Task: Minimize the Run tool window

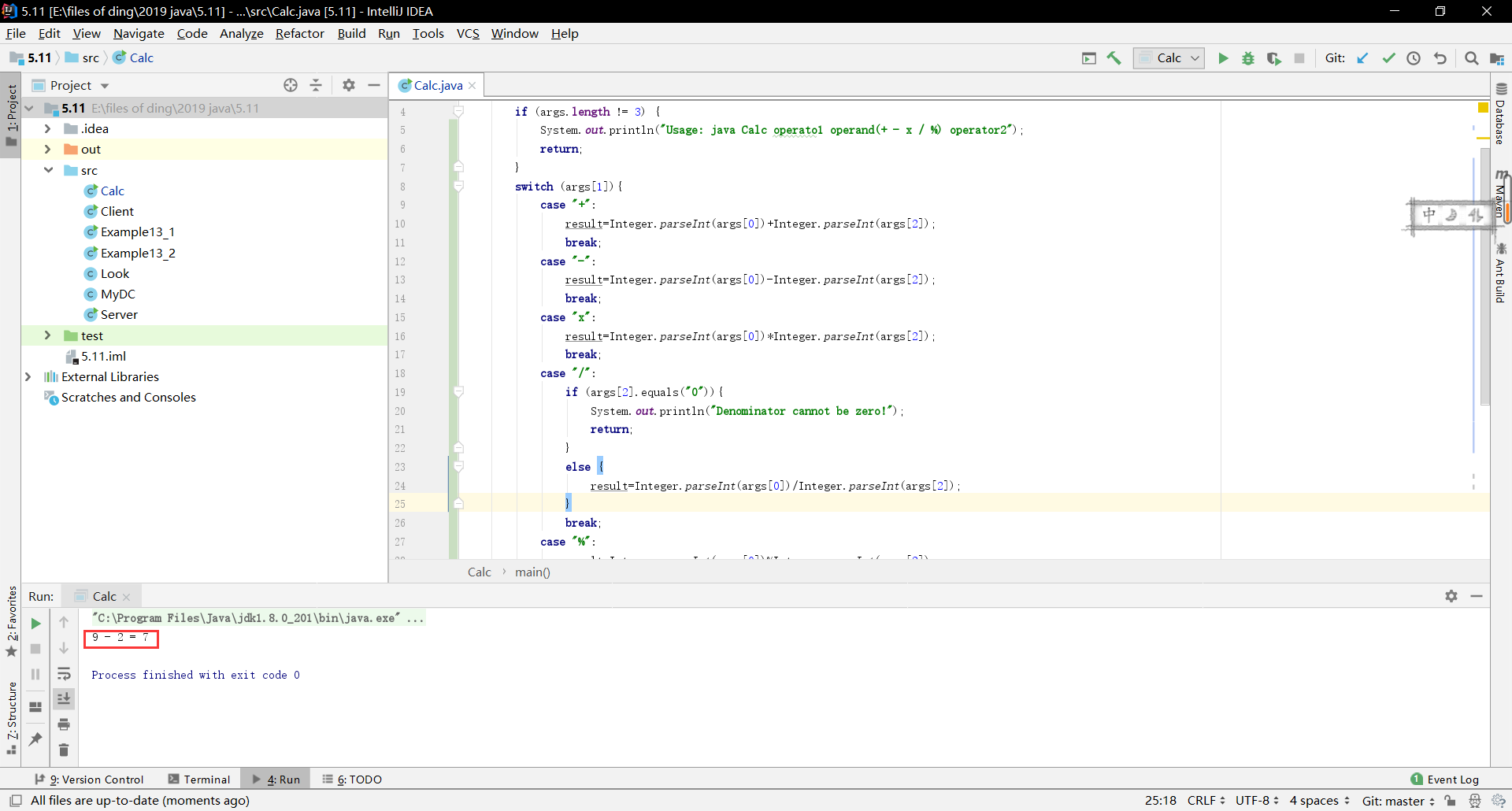Action: click(1477, 596)
